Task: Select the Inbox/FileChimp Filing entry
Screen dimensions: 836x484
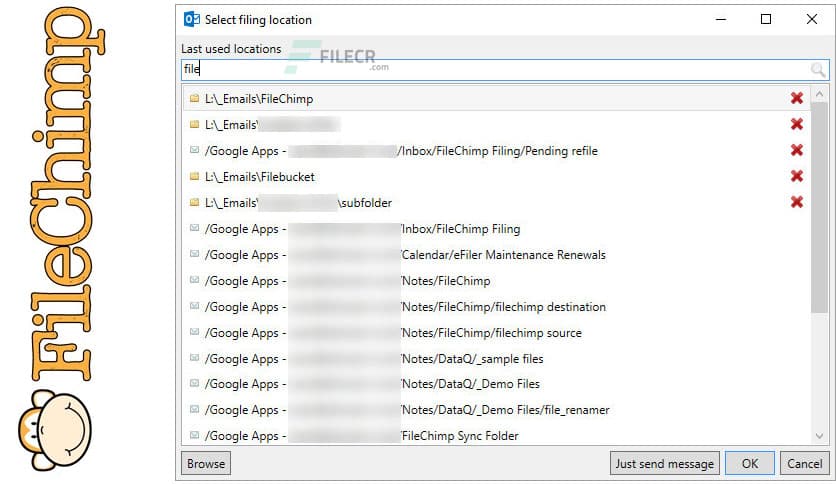Action: click(x=496, y=229)
